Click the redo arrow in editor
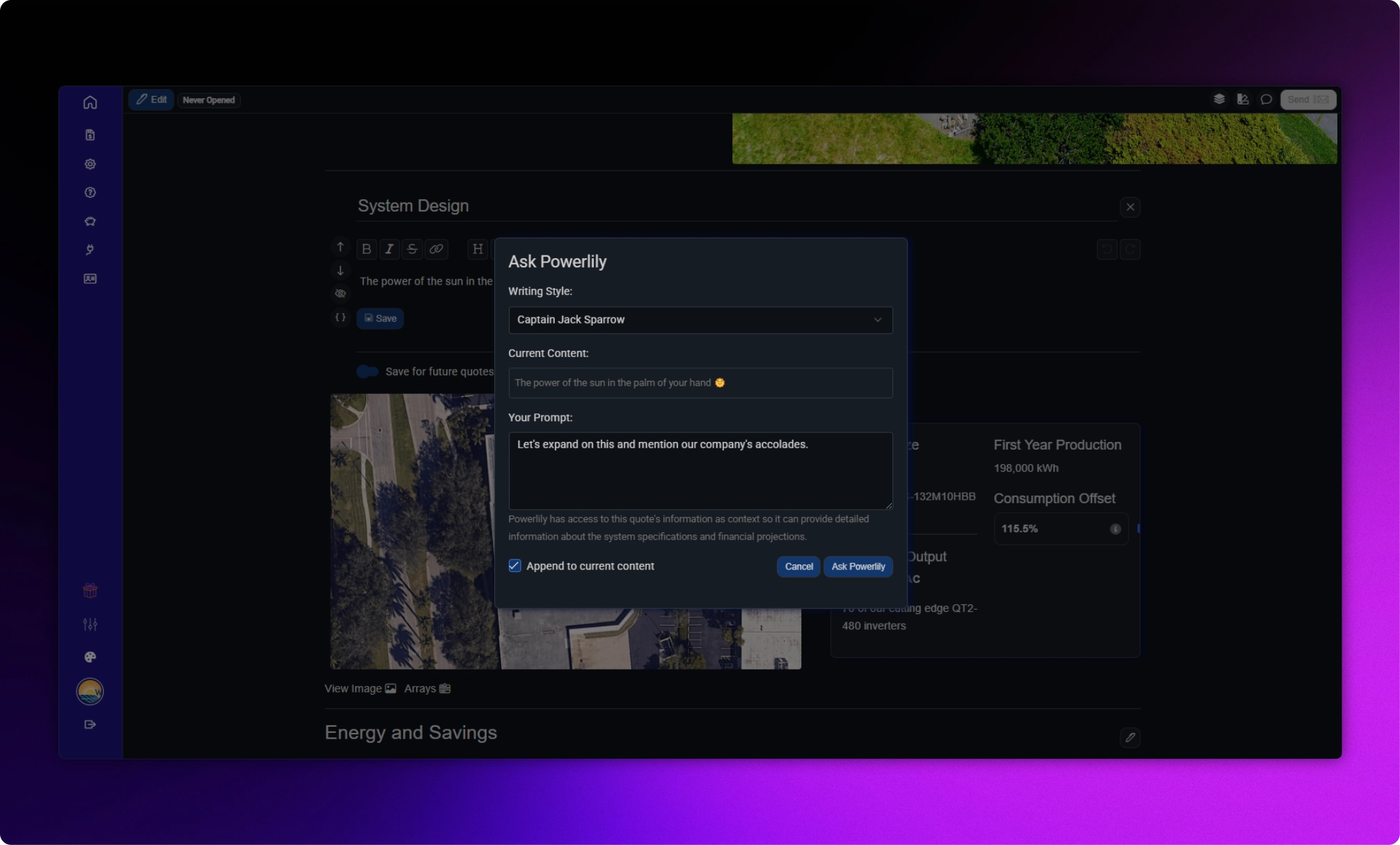The height and width of the screenshot is (845, 1400). (1130, 249)
